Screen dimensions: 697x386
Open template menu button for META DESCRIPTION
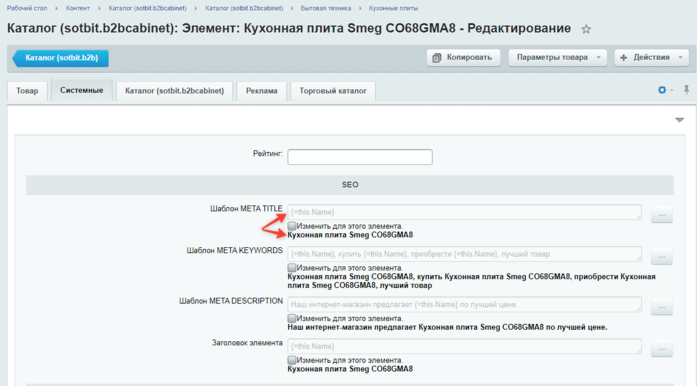(x=661, y=306)
